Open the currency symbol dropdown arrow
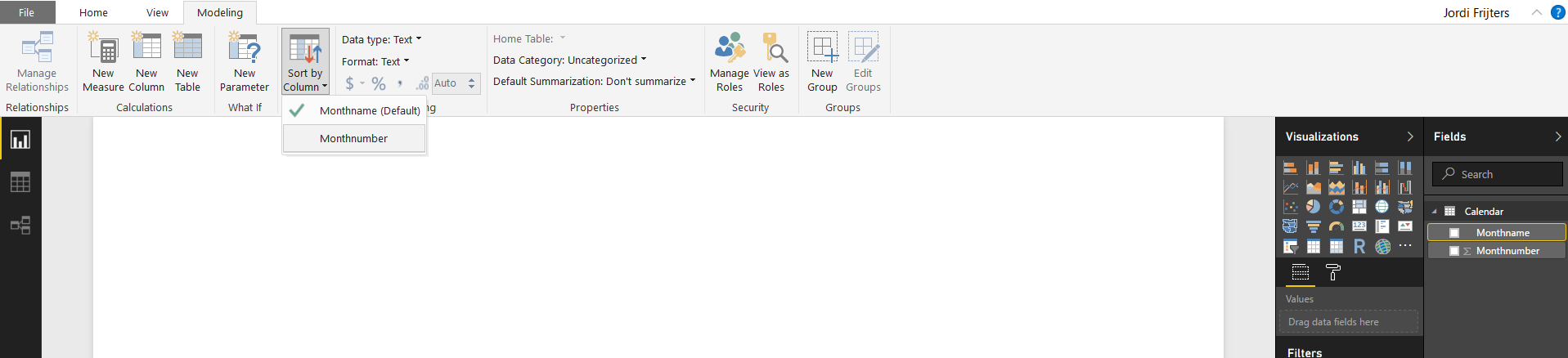The image size is (1568, 358). tap(362, 83)
